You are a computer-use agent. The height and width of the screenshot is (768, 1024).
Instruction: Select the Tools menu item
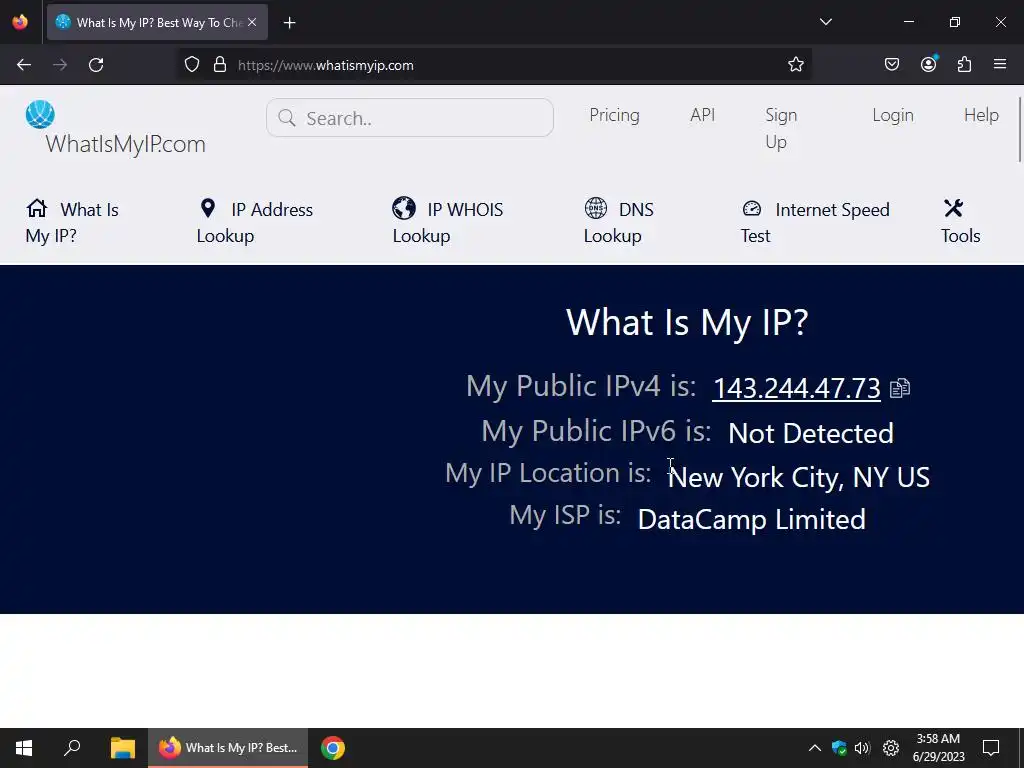961,222
